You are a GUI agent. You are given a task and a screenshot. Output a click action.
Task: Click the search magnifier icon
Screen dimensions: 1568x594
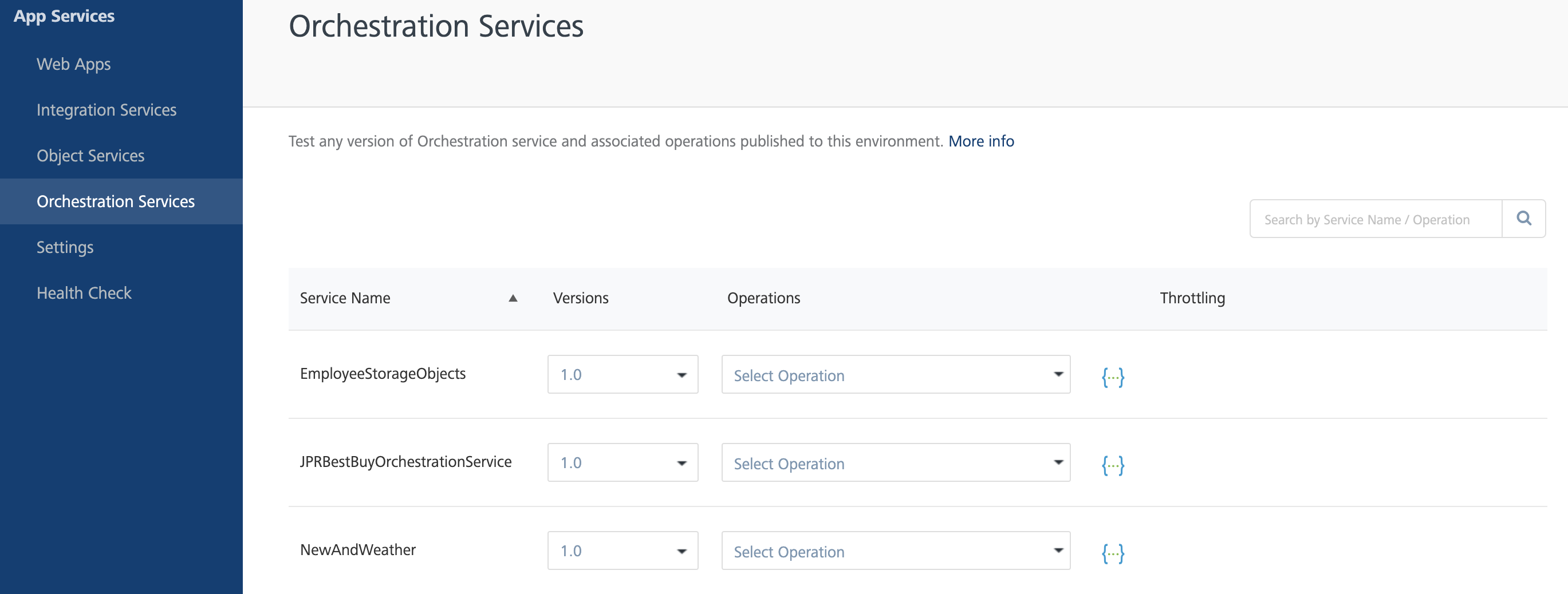point(1523,219)
